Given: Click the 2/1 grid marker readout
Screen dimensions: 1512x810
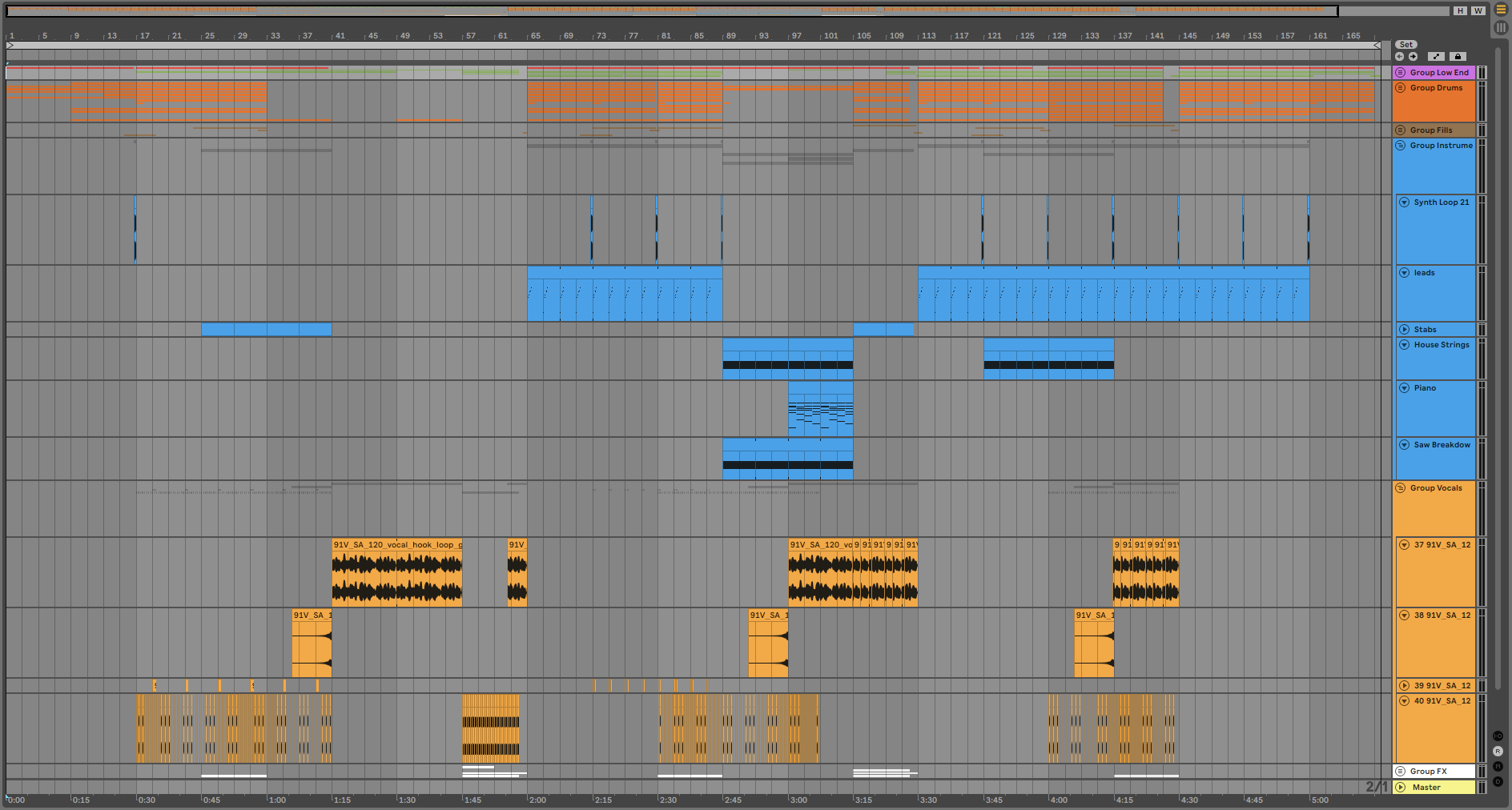Looking at the screenshot, I should pyautogui.click(x=1377, y=787).
